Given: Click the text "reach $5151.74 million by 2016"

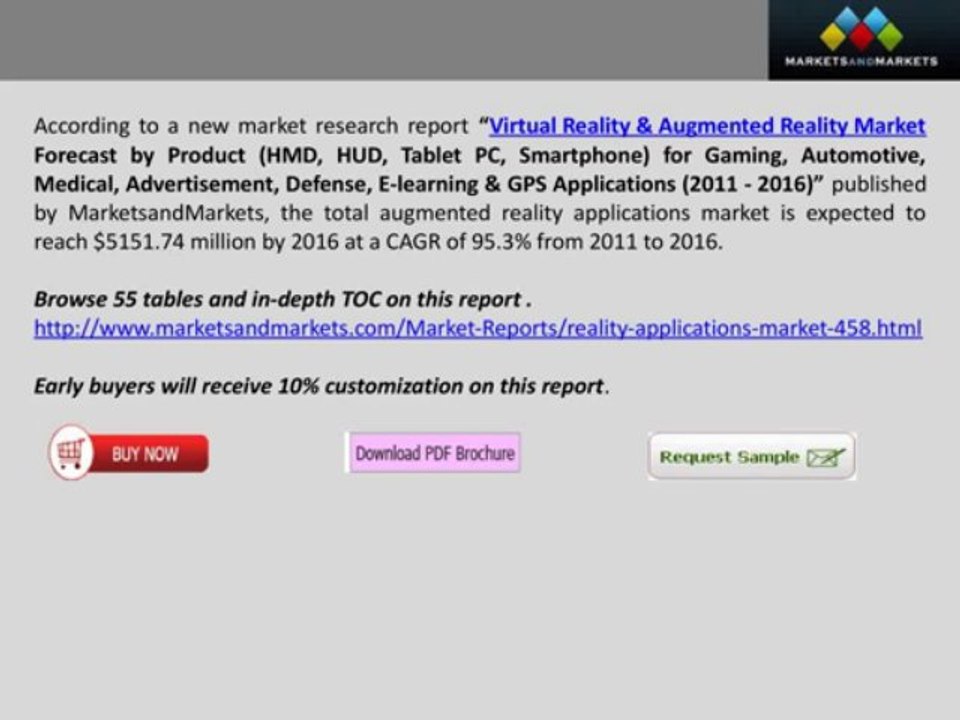Looking at the screenshot, I should click(186, 242).
